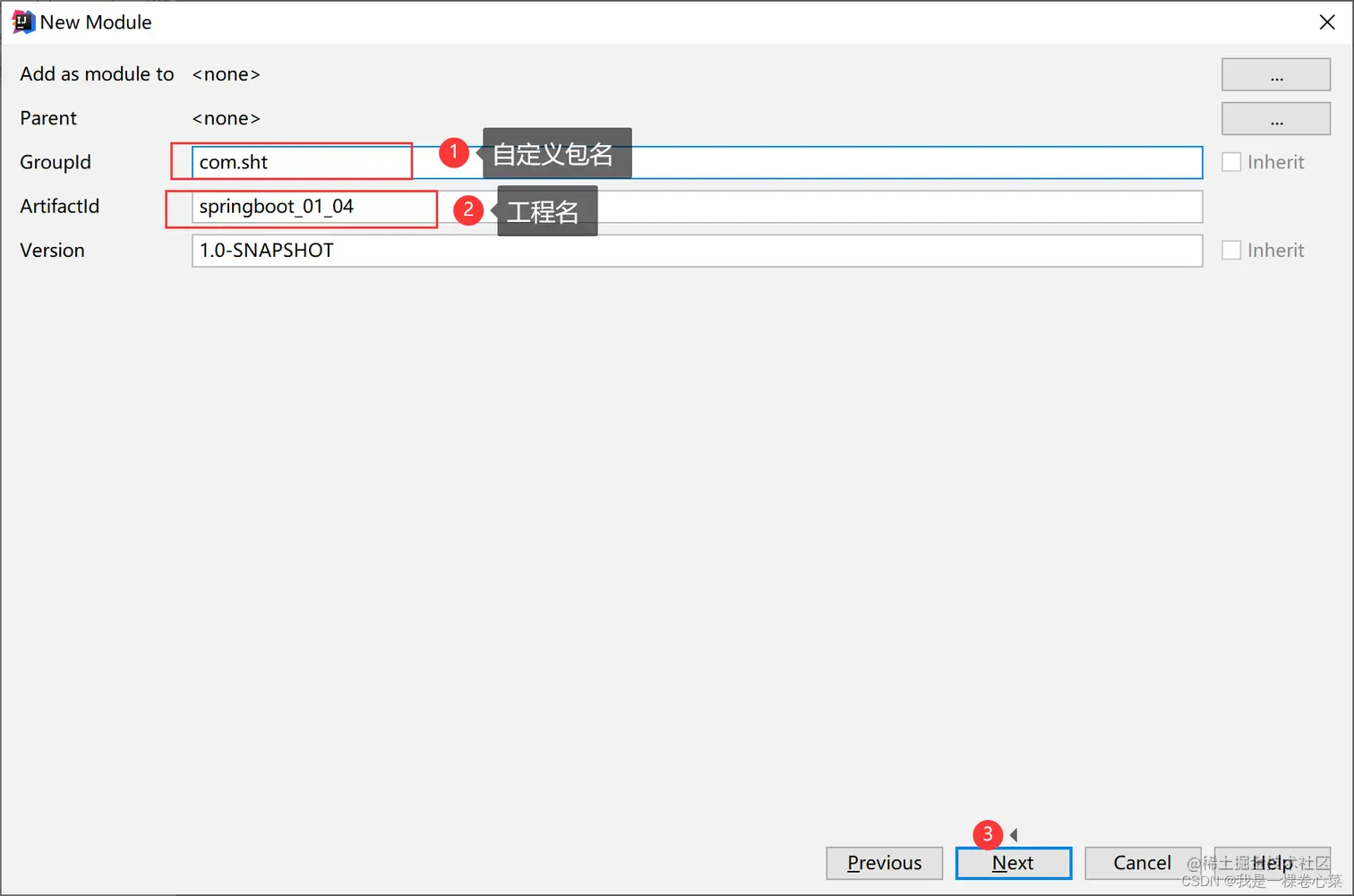This screenshot has width=1354, height=896.
Task: Open the browse button for Add as module to
Action: click(1276, 74)
